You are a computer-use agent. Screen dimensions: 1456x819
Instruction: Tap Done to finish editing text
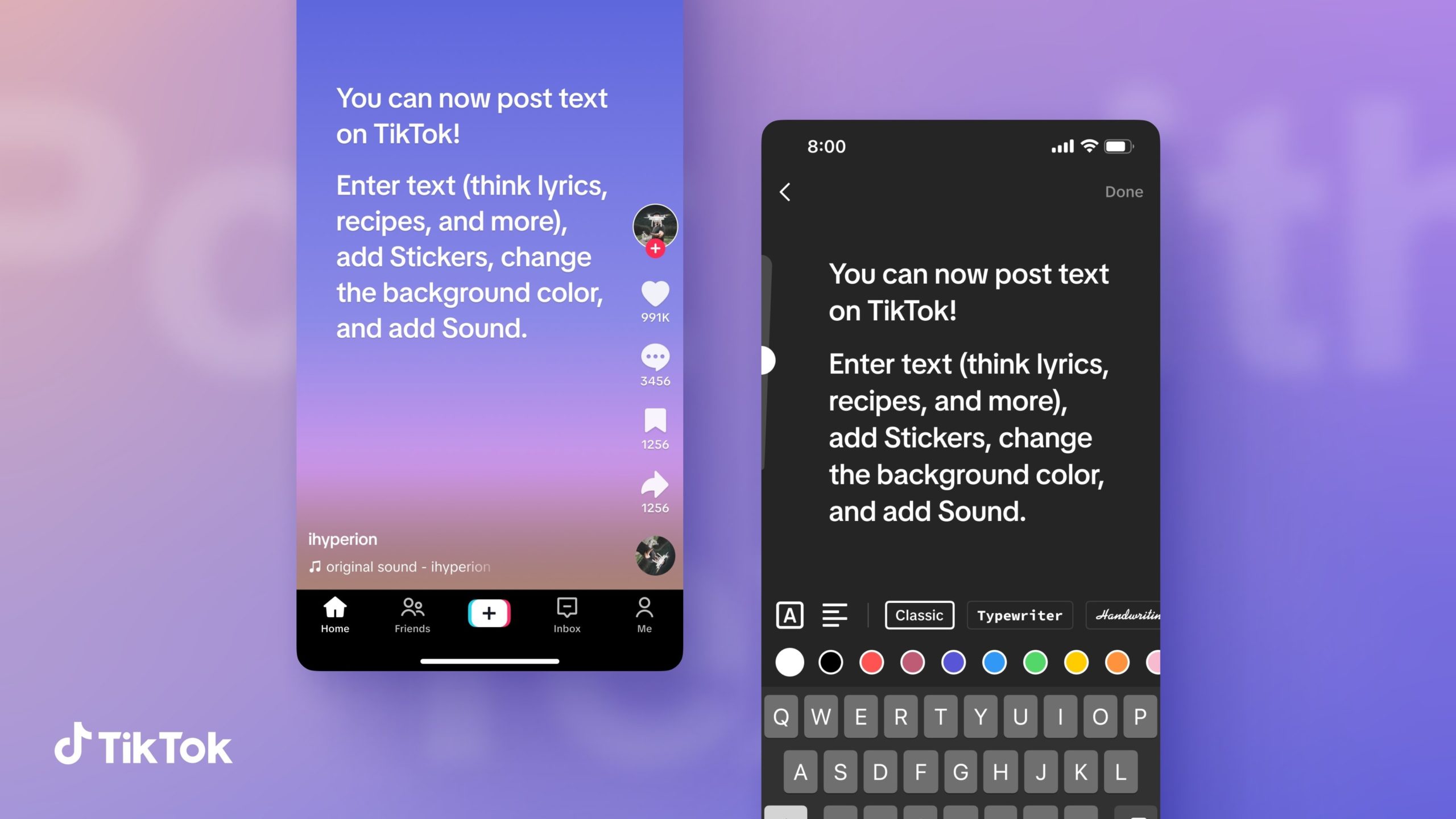point(1123,192)
